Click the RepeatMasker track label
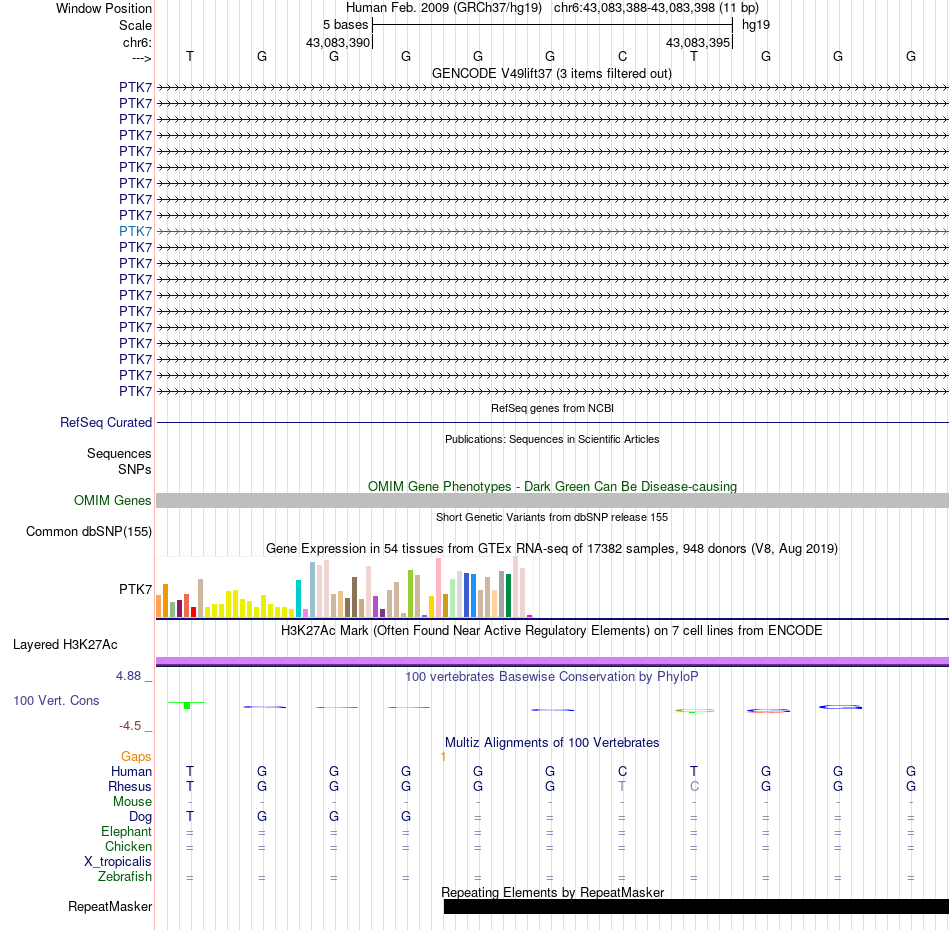Image resolution: width=950 pixels, height=930 pixels. click(x=110, y=906)
